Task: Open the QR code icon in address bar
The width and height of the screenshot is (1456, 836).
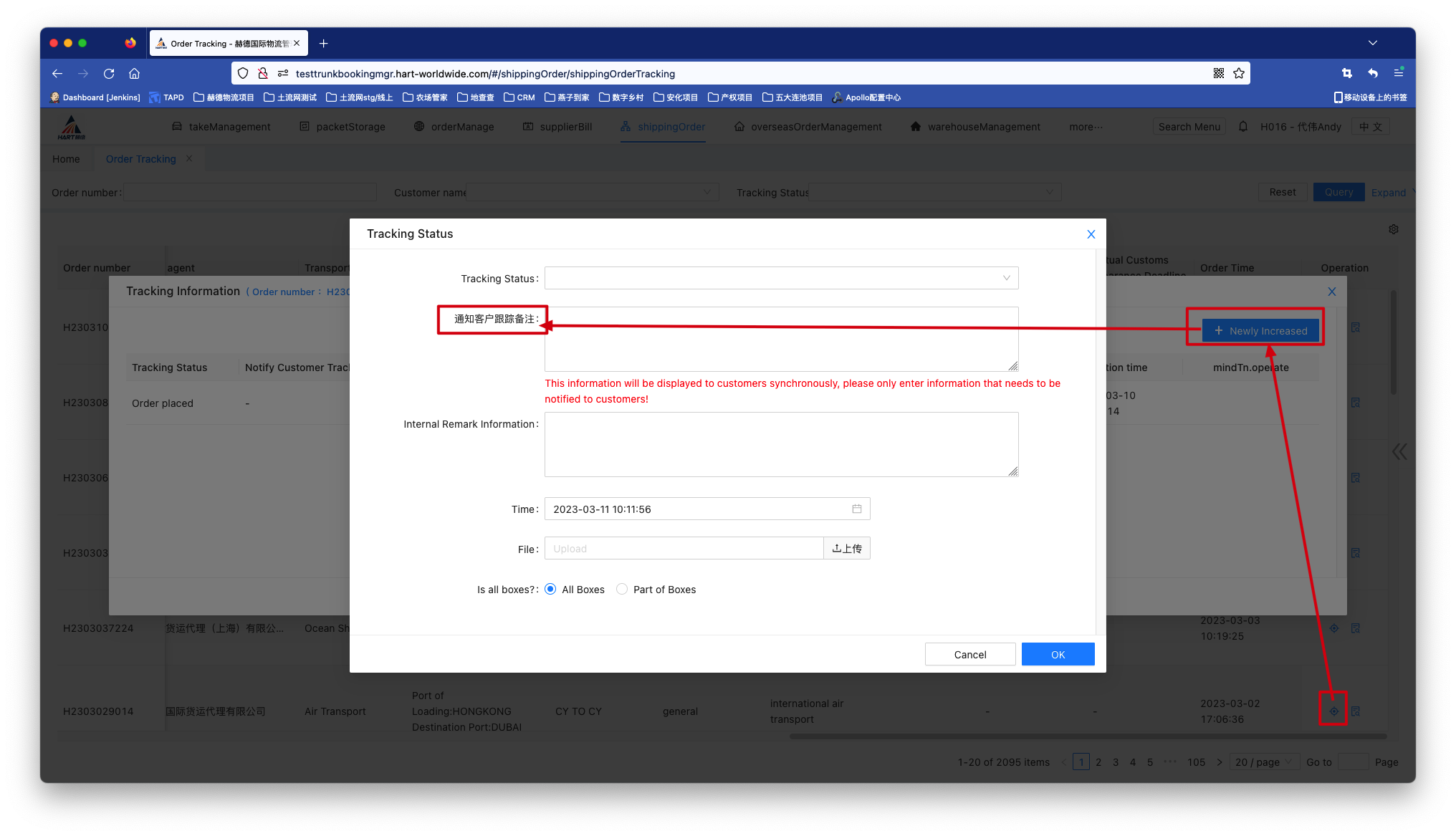Action: [1218, 73]
